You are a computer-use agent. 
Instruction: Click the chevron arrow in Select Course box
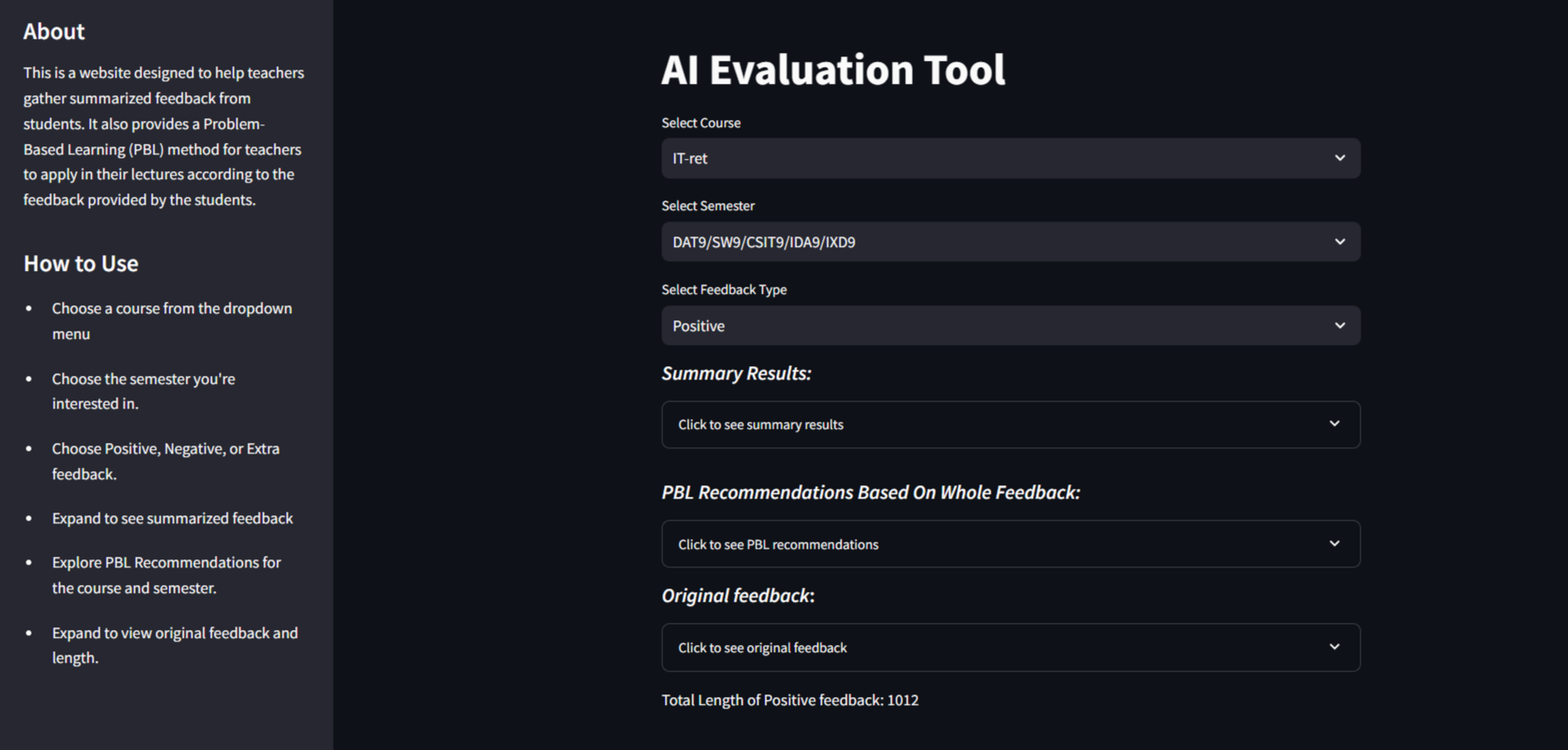tap(1339, 158)
